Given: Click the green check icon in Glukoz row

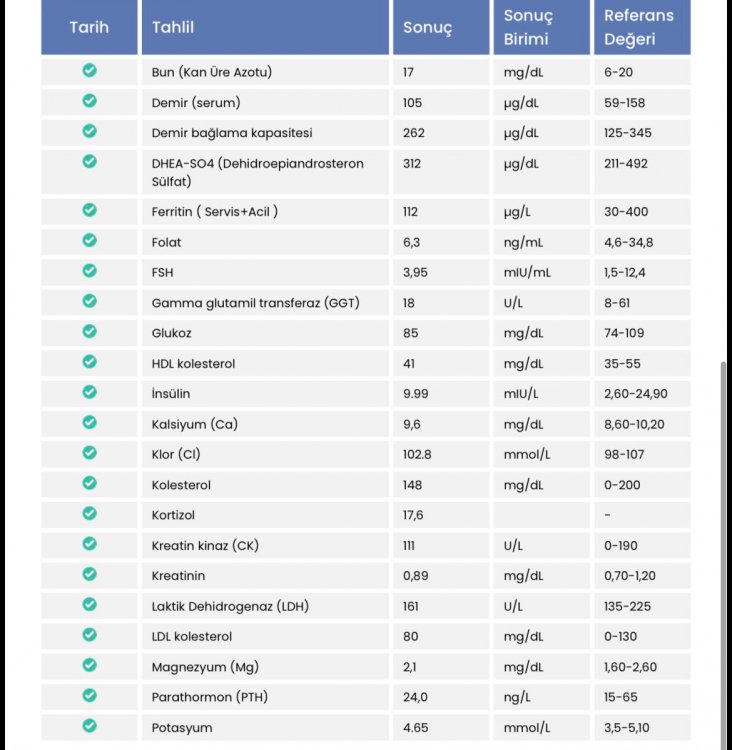Looking at the screenshot, I should (x=89, y=331).
